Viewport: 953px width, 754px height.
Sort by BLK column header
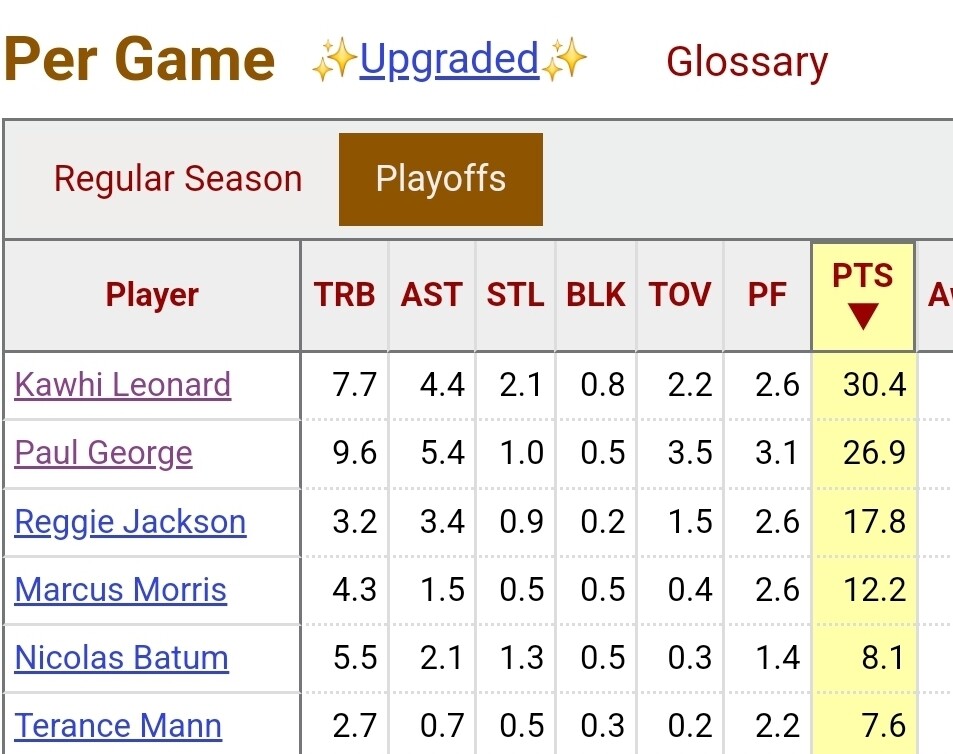(x=596, y=295)
